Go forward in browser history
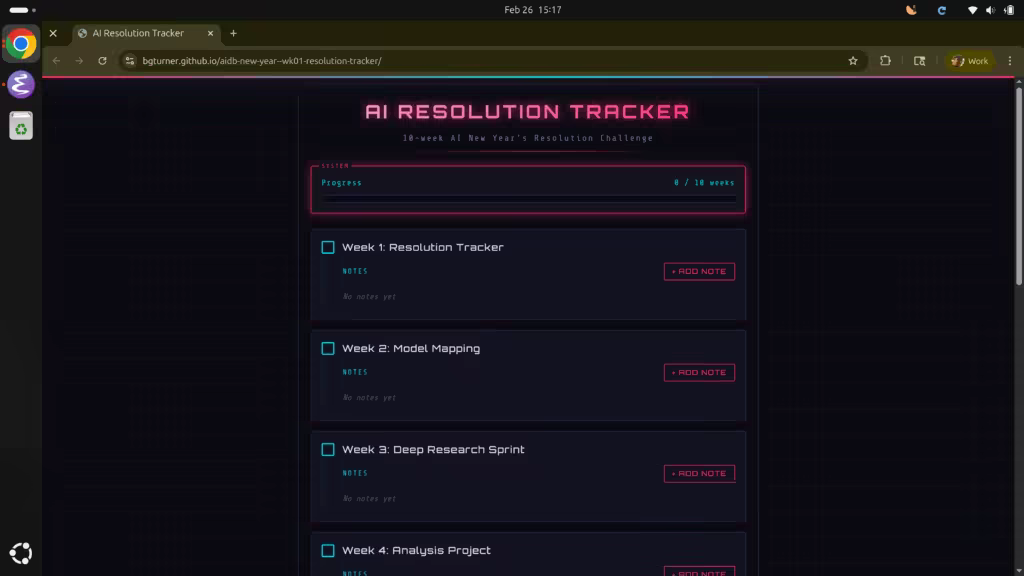This screenshot has width=1024, height=576. point(79,61)
